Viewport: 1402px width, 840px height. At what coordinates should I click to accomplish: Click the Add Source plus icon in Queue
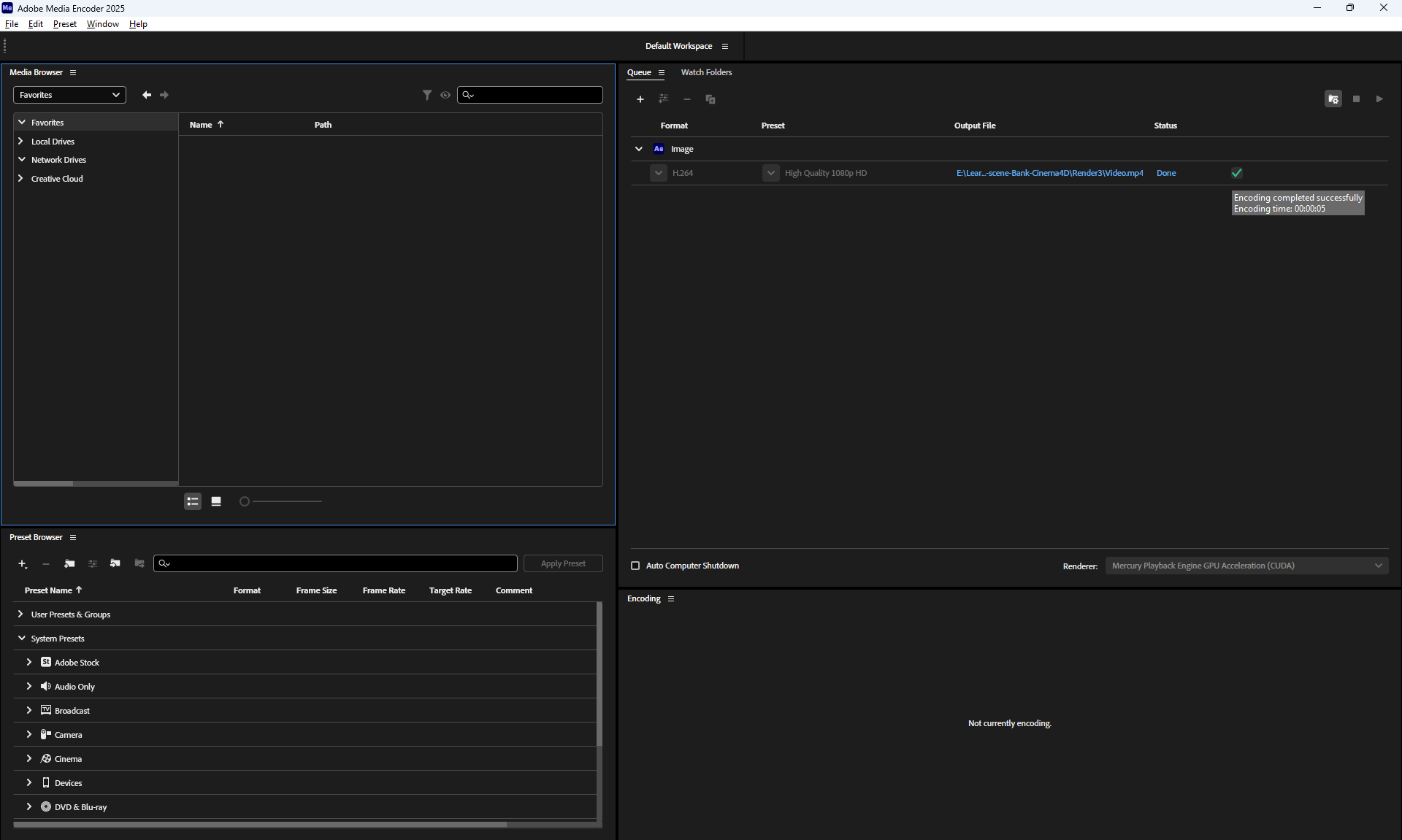click(x=640, y=99)
